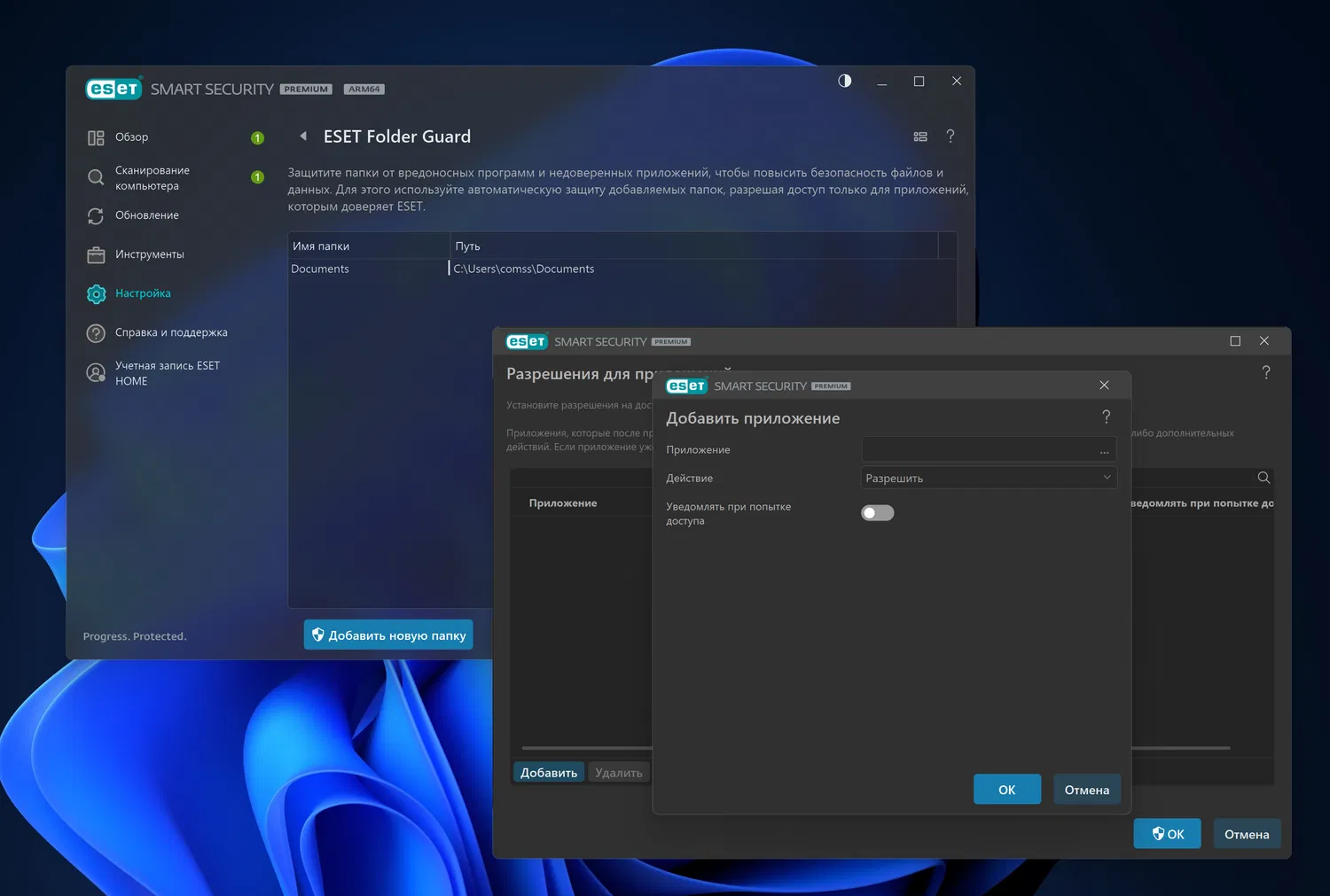Click Отмена button in permissions window
The image size is (1330, 896).
[1247, 834]
